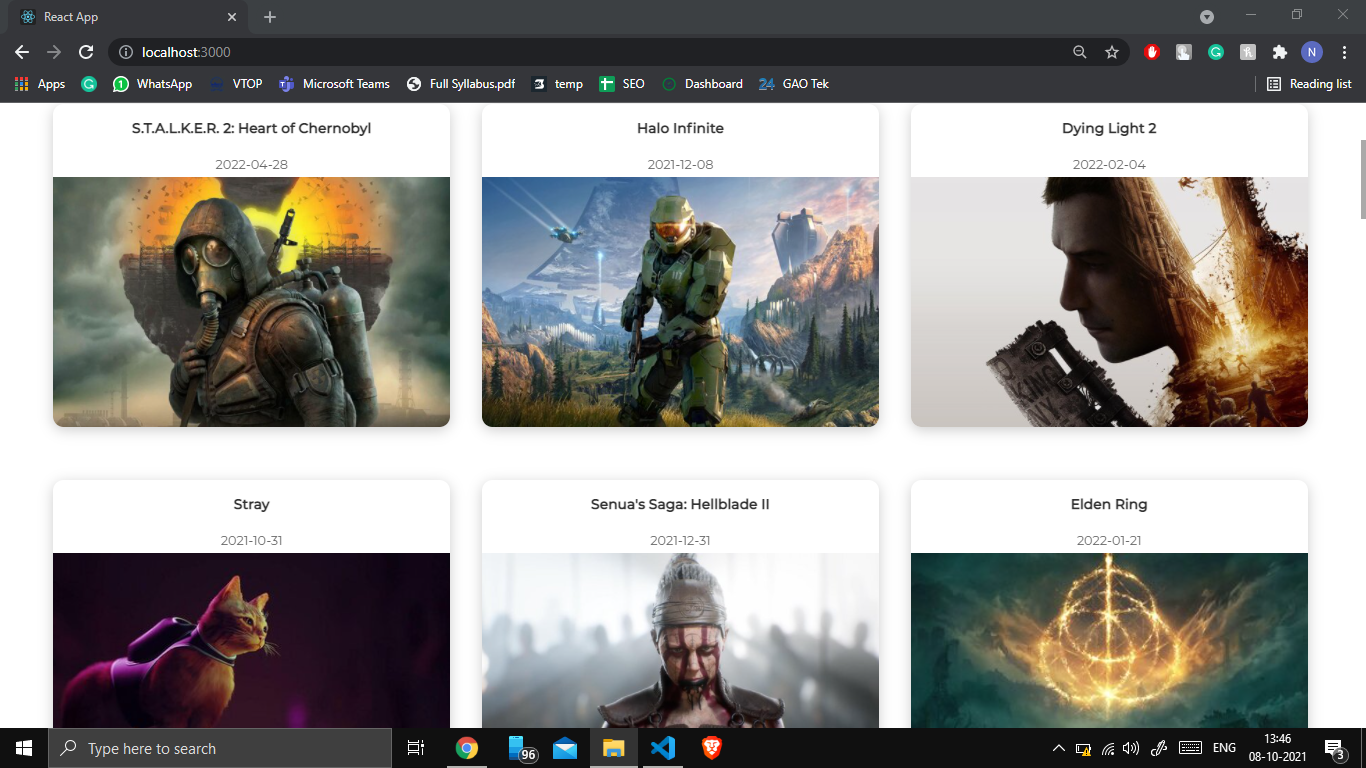Open Chrome three-dot menu
Screen dimensions: 1366x768
click(1345, 52)
